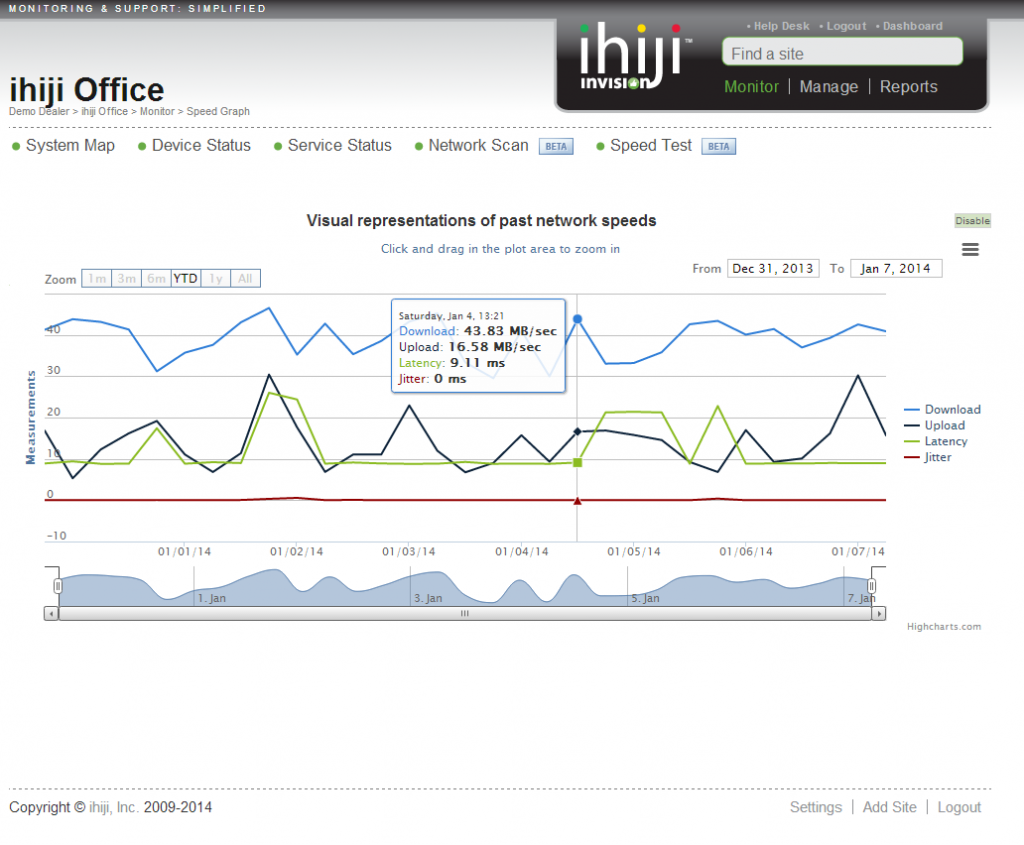
Task: Click ihiji, Inc. copyright link
Action: pyautogui.click(x=114, y=808)
